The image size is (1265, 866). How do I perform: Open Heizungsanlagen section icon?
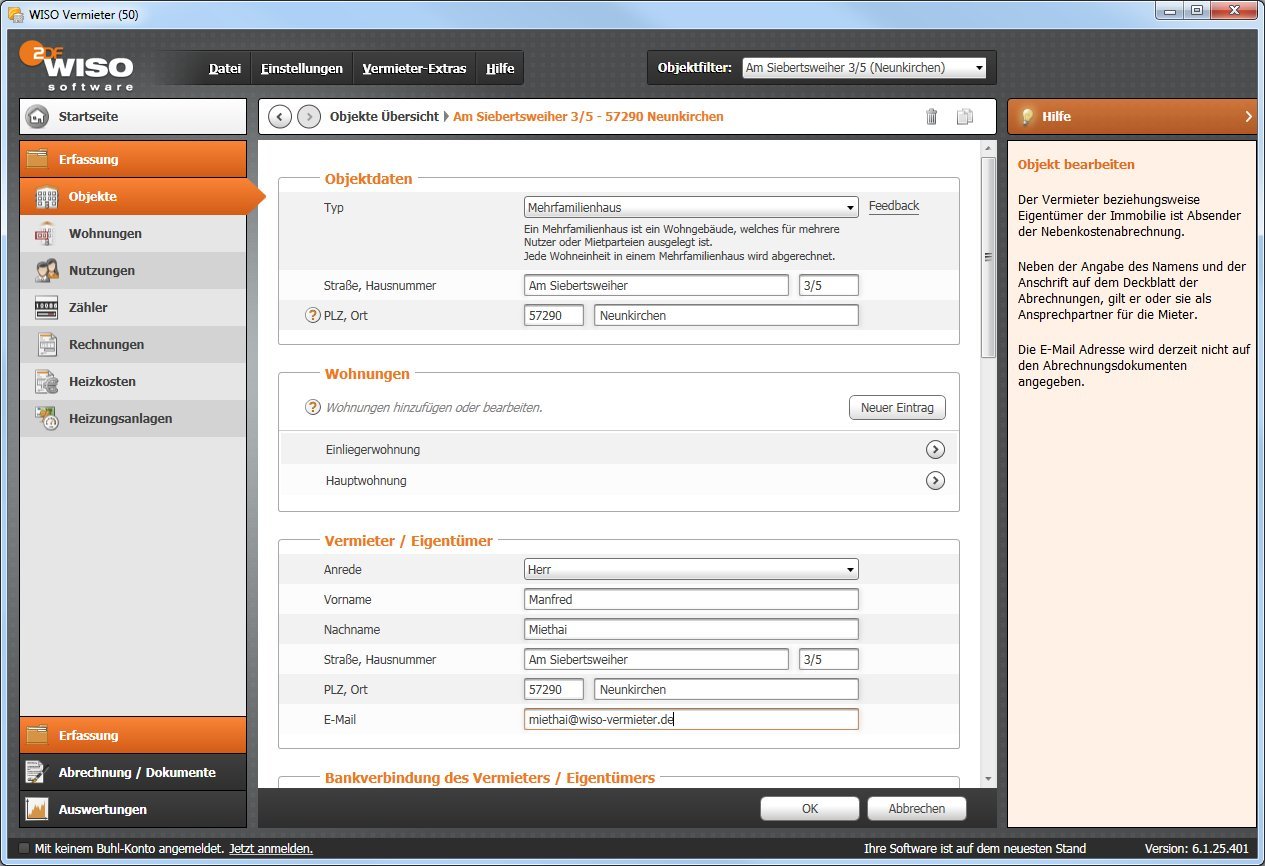[x=47, y=418]
